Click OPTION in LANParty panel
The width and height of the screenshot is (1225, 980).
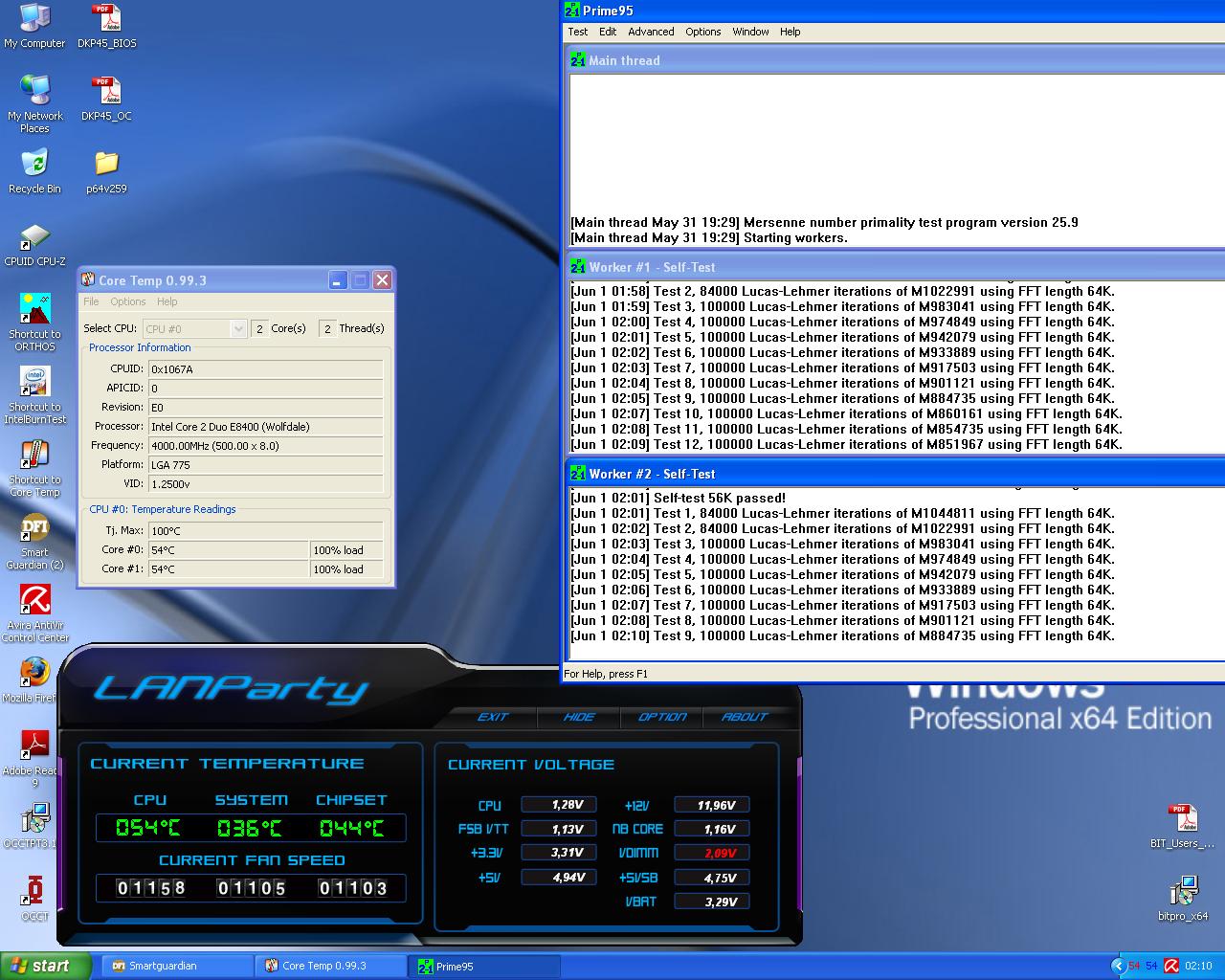click(662, 716)
